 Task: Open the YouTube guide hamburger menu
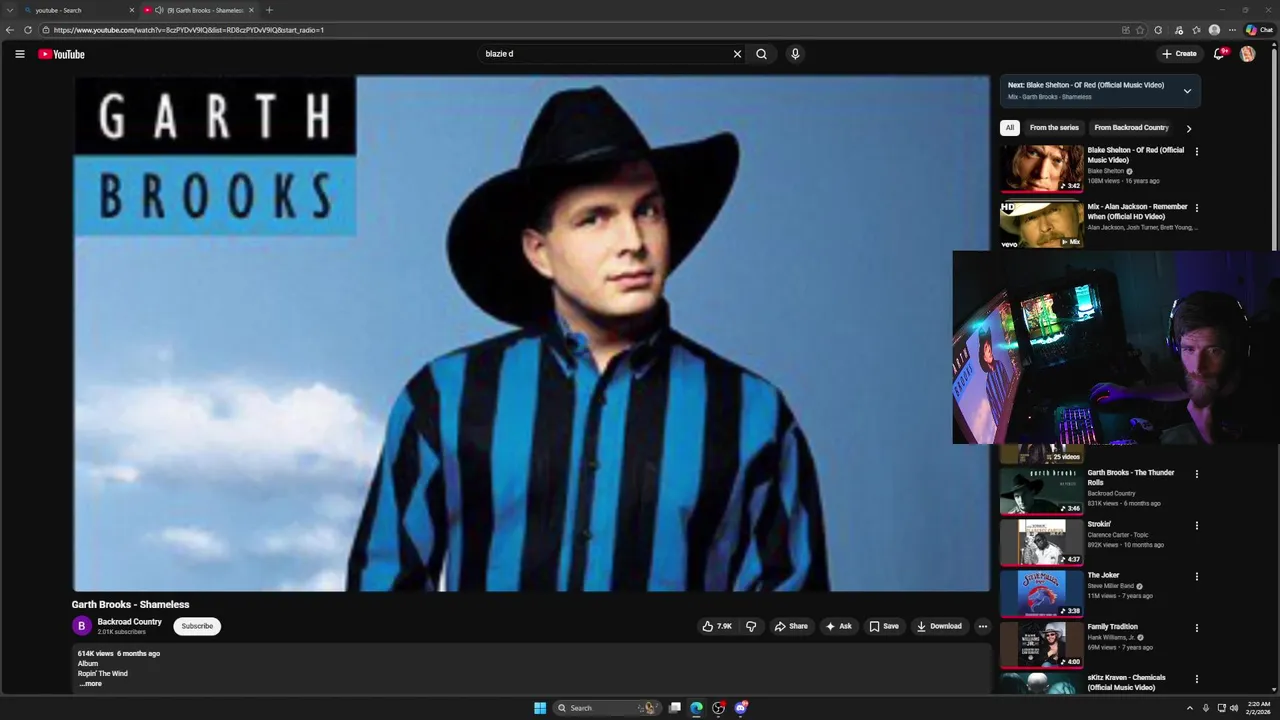point(19,54)
